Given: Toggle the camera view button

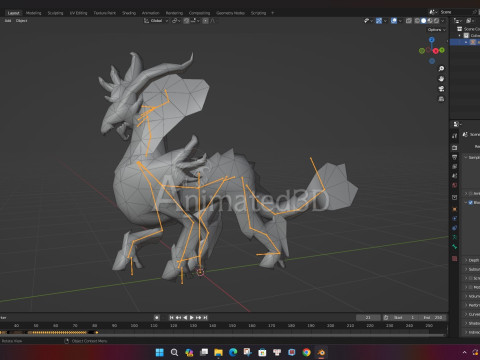Looking at the screenshot, I should (441, 89).
